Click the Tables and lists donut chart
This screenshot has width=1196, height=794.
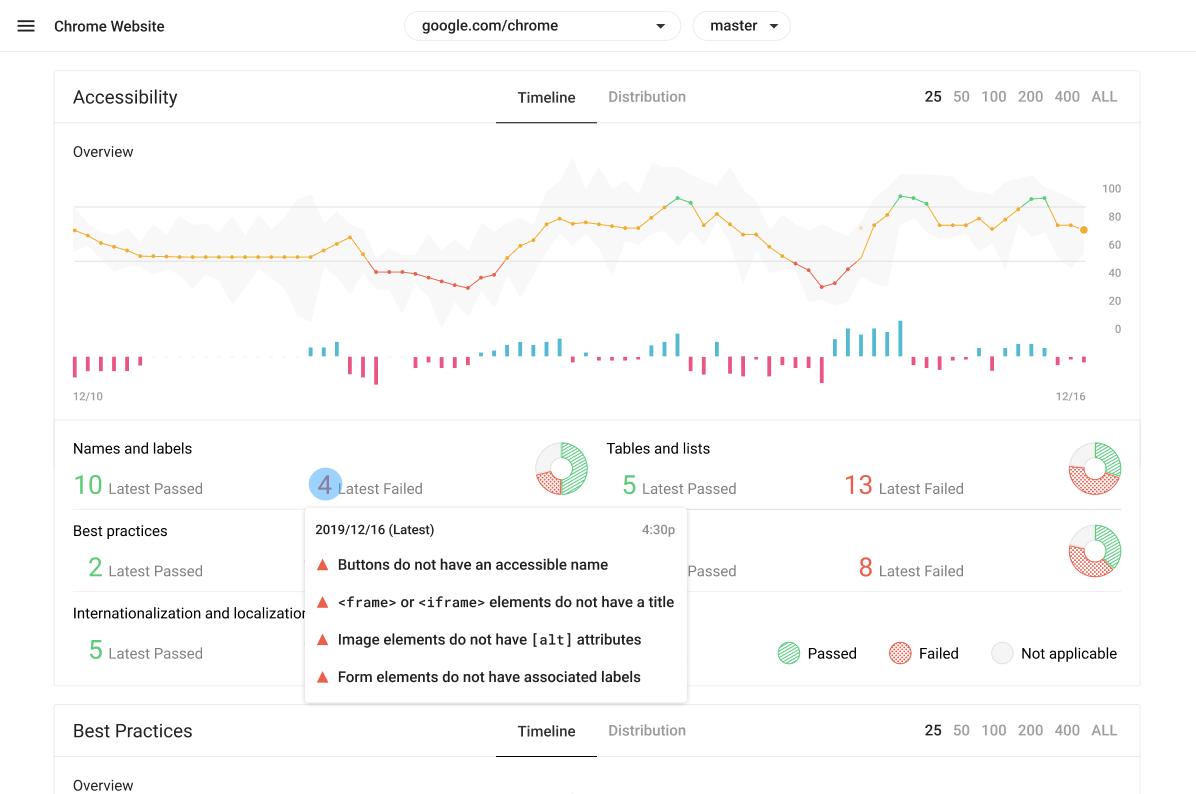point(1095,468)
